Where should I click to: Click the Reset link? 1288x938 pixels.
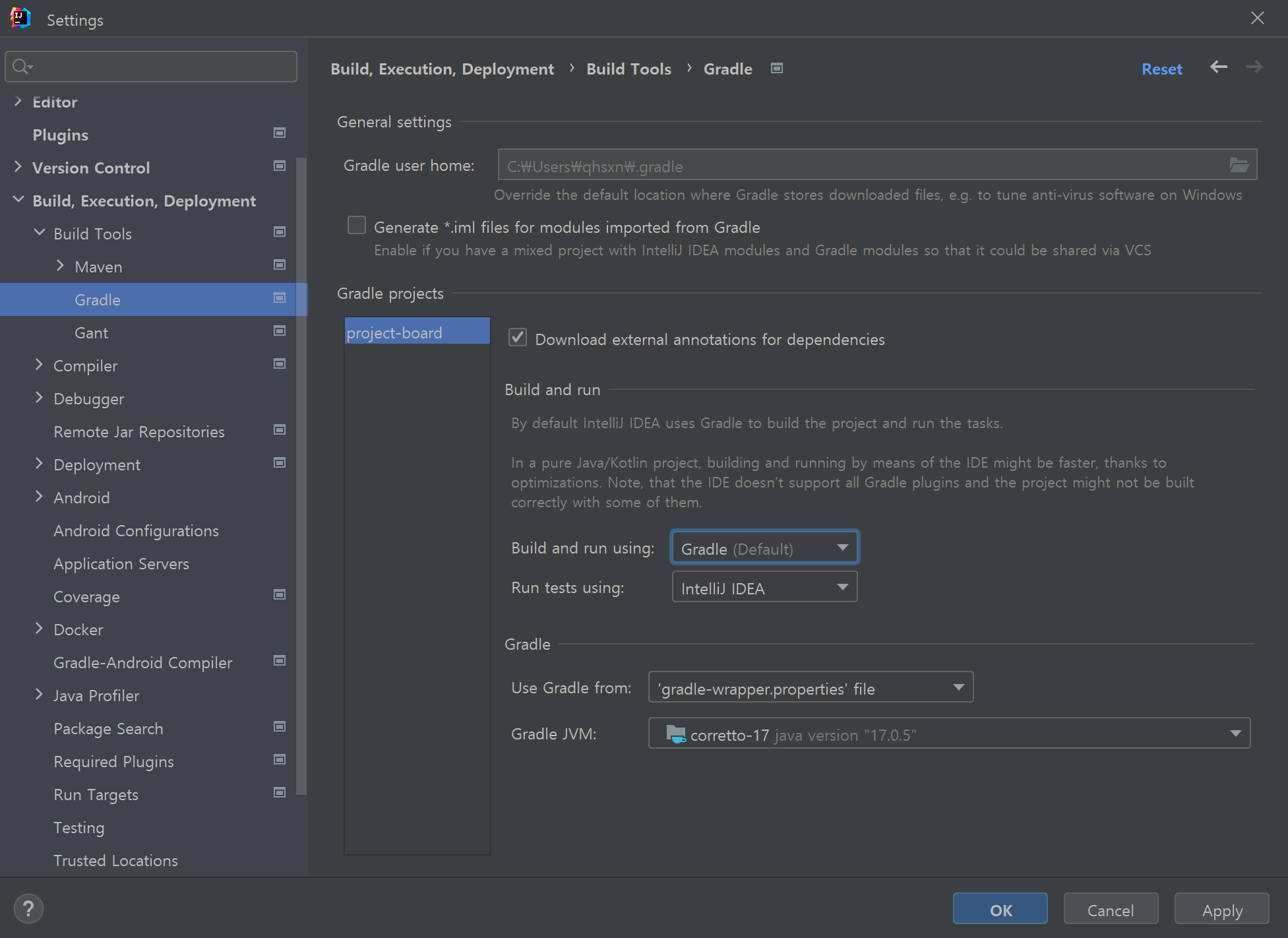1161,69
